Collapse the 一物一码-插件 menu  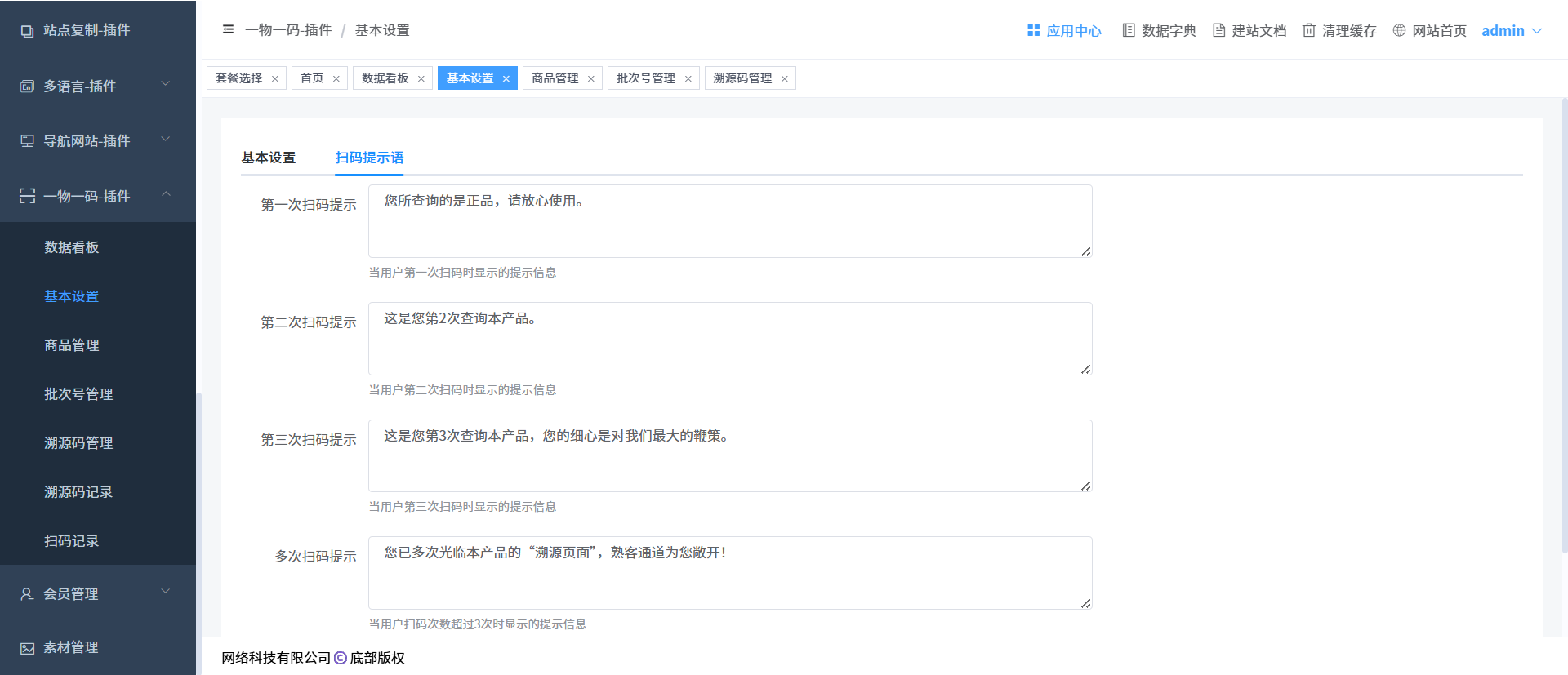click(x=166, y=194)
